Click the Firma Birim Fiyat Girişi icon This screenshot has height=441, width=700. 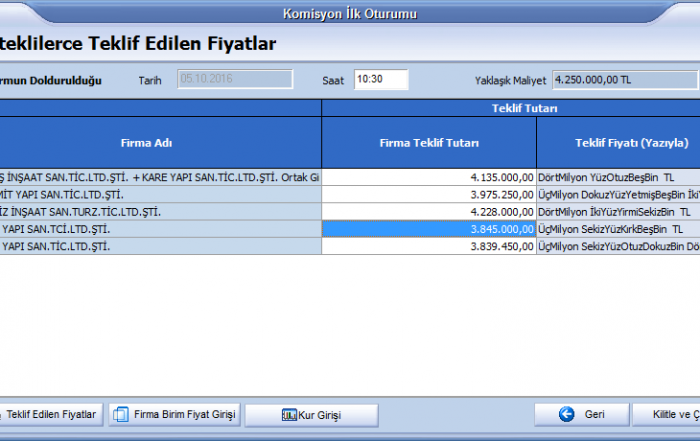click(x=121, y=414)
